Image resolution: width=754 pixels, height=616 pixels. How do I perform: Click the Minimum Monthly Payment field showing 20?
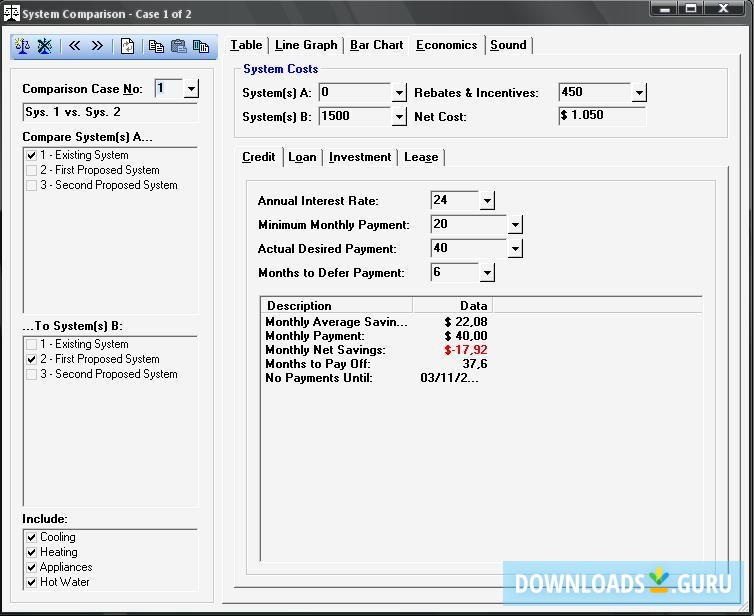(x=469, y=225)
